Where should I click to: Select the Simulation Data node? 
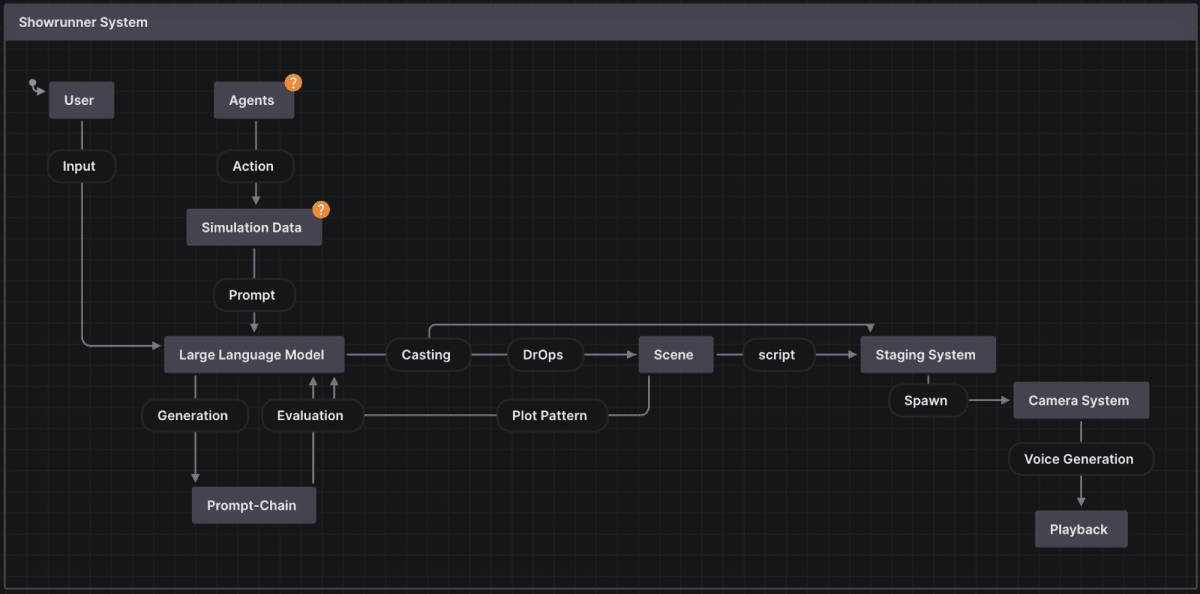(254, 227)
